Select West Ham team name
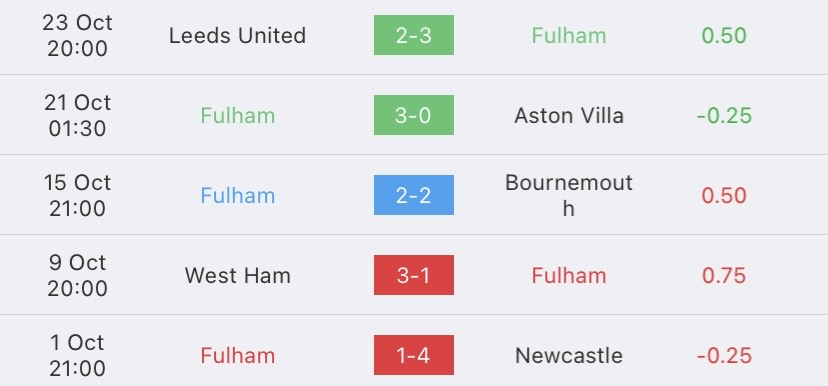Image resolution: width=828 pixels, height=386 pixels. (237, 275)
